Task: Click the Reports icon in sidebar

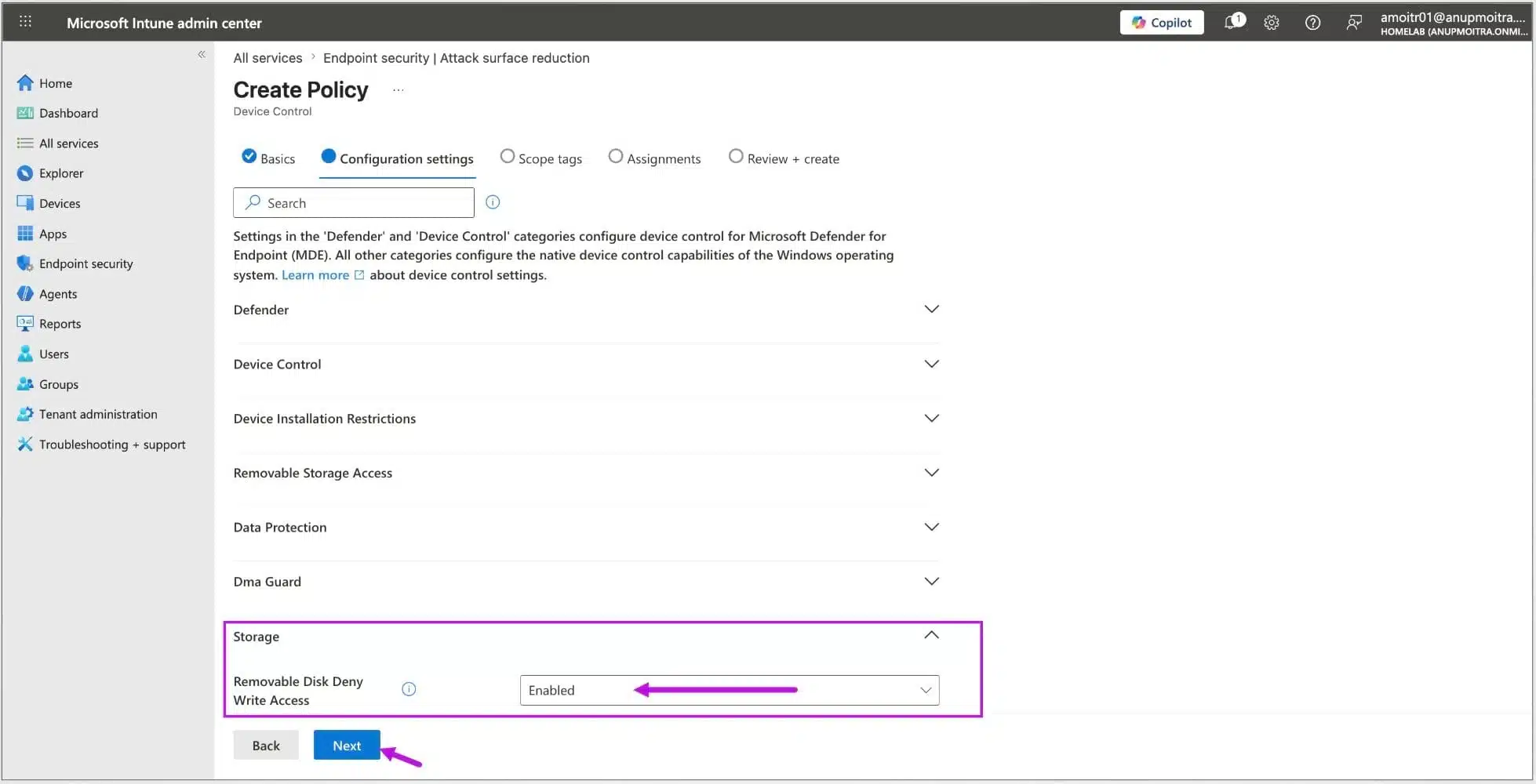Action: (25, 324)
